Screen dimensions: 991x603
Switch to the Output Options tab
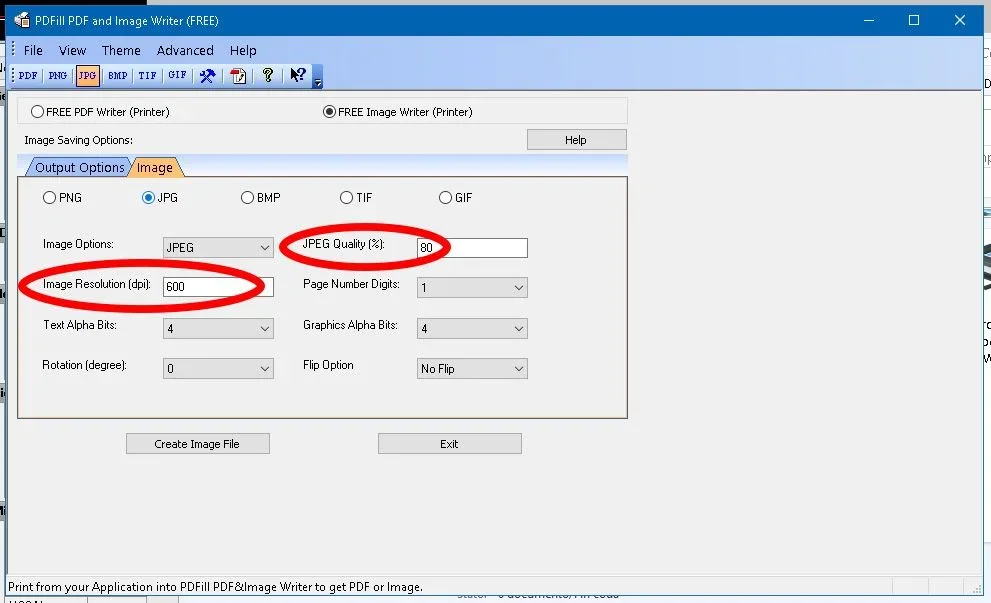[x=79, y=168]
